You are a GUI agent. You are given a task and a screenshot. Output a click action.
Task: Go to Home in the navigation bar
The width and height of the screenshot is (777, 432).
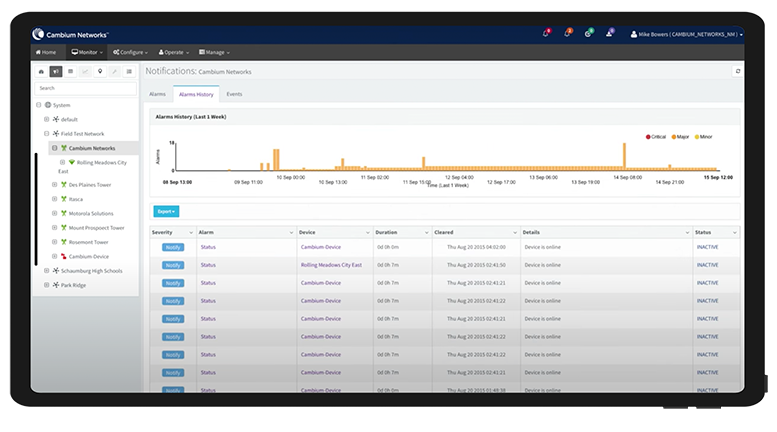[x=46, y=52]
